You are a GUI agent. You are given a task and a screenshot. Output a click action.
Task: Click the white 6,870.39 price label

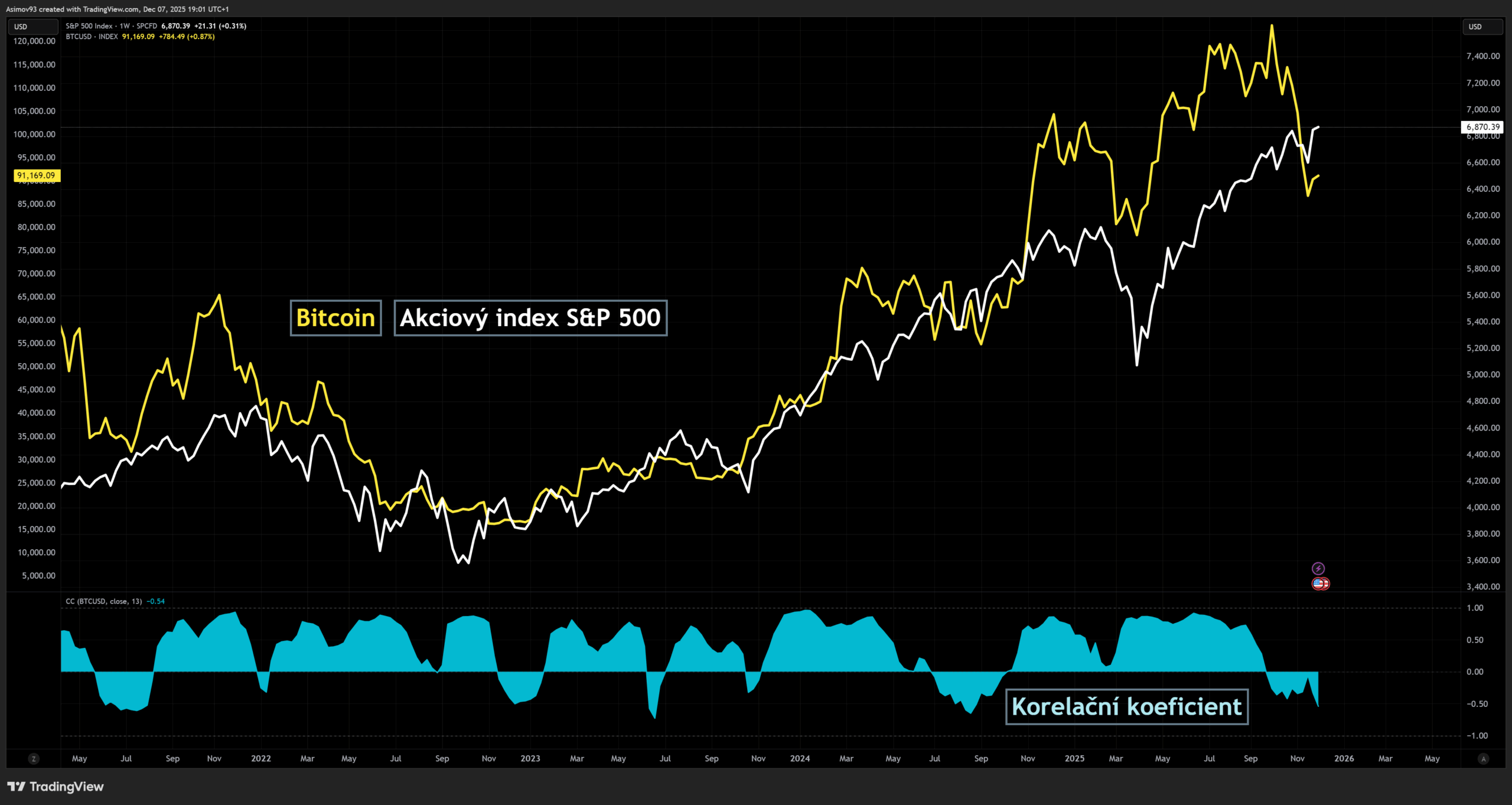coord(1482,127)
